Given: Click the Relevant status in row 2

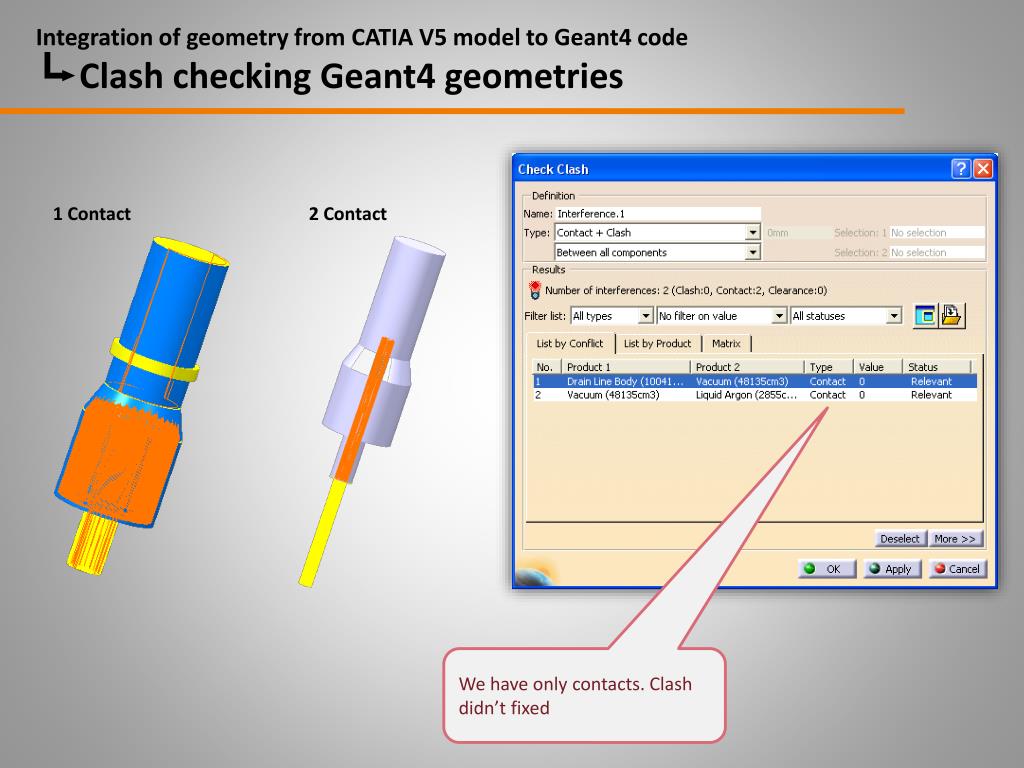Looking at the screenshot, I should [x=931, y=395].
